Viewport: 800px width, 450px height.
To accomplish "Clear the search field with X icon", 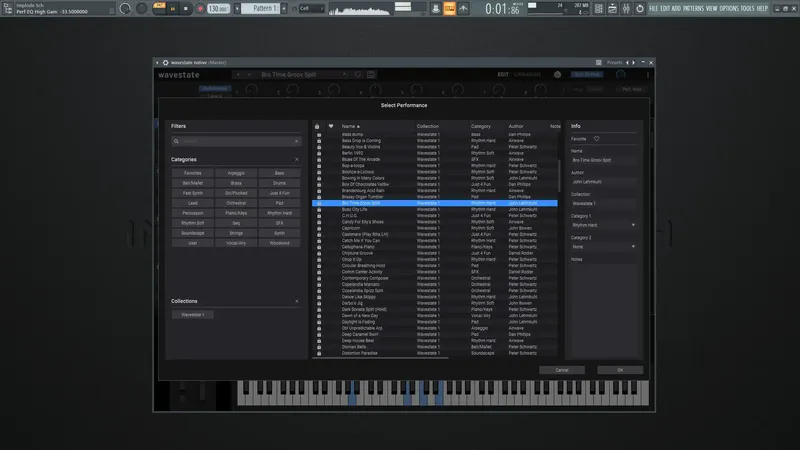I will click(x=297, y=142).
